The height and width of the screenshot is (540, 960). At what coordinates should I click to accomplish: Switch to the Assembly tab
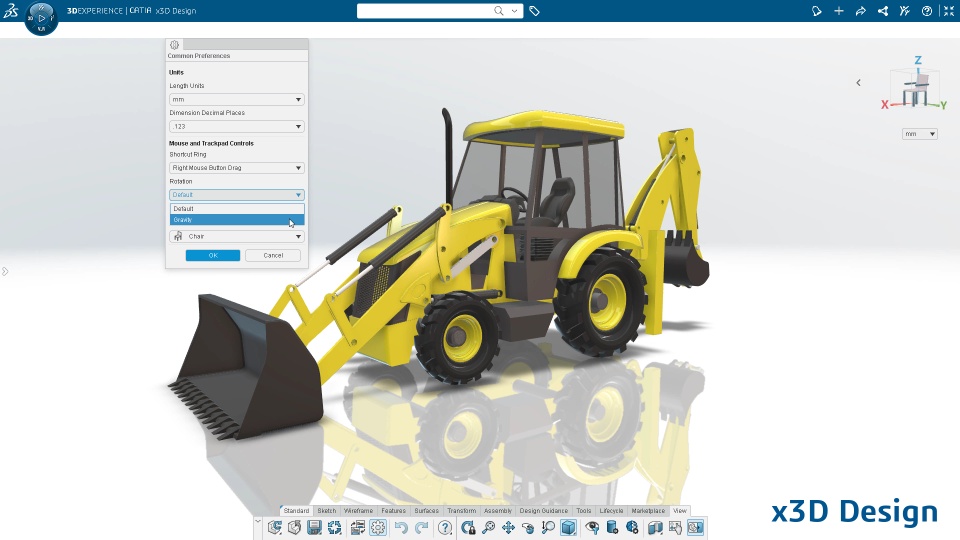[498, 511]
